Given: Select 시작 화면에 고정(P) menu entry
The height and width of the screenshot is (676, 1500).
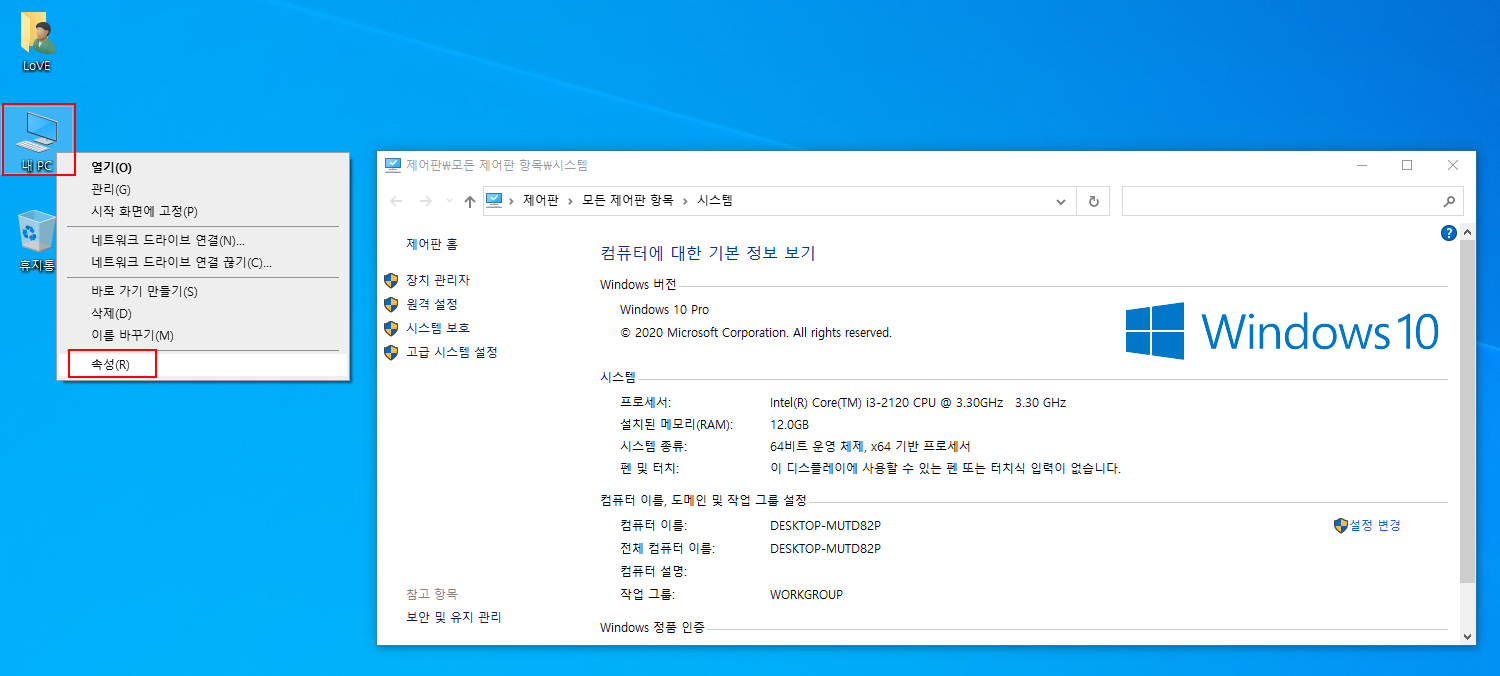Looking at the screenshot, I should pyautogui.click(x=203, y=212).
